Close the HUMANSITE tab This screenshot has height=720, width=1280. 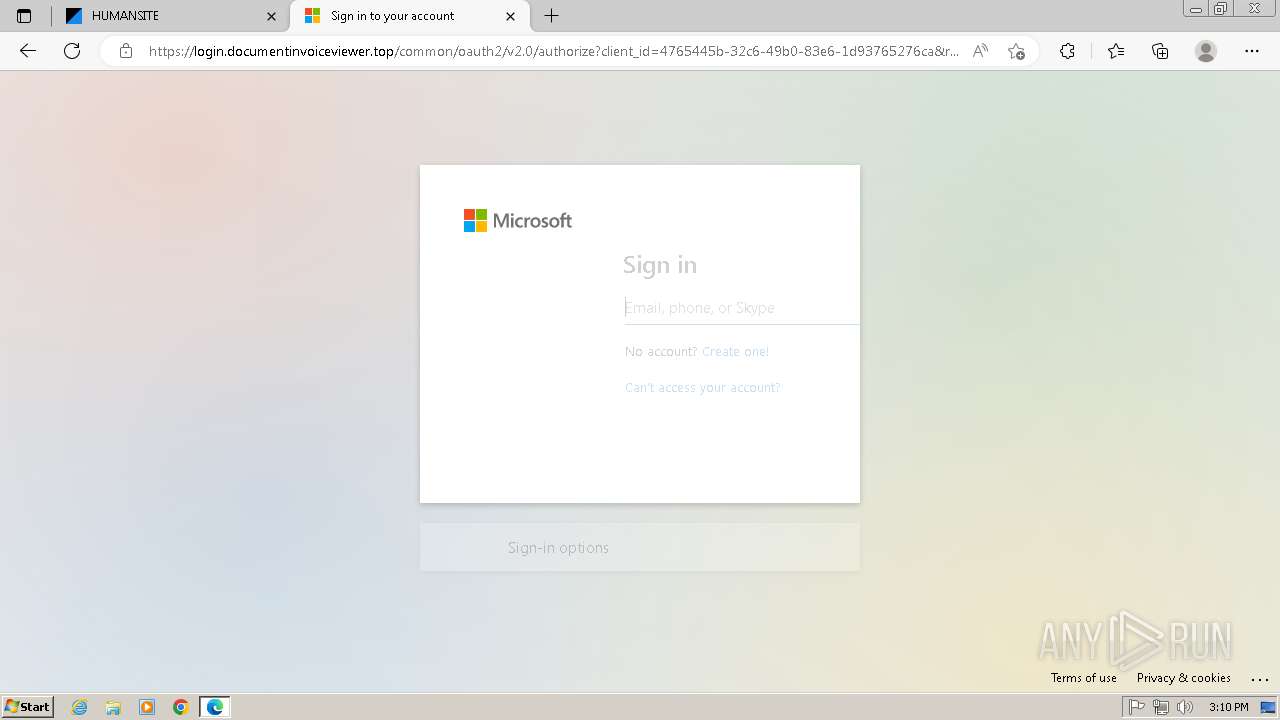pyautogui.click(x=271, y=16)
